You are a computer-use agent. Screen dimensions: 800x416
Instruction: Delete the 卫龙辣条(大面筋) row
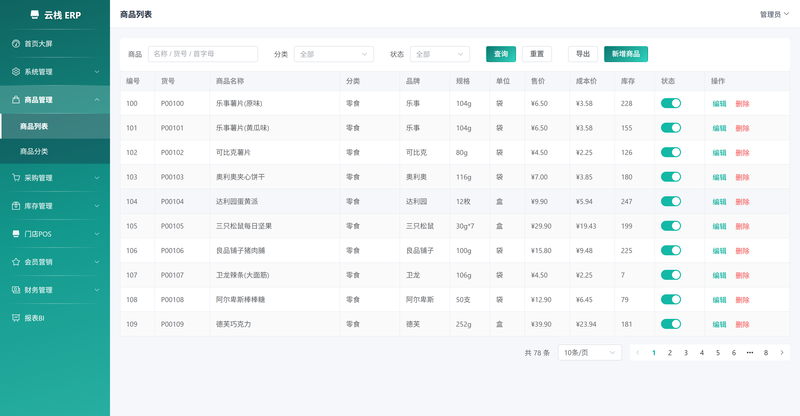click(x=742, y=275)
